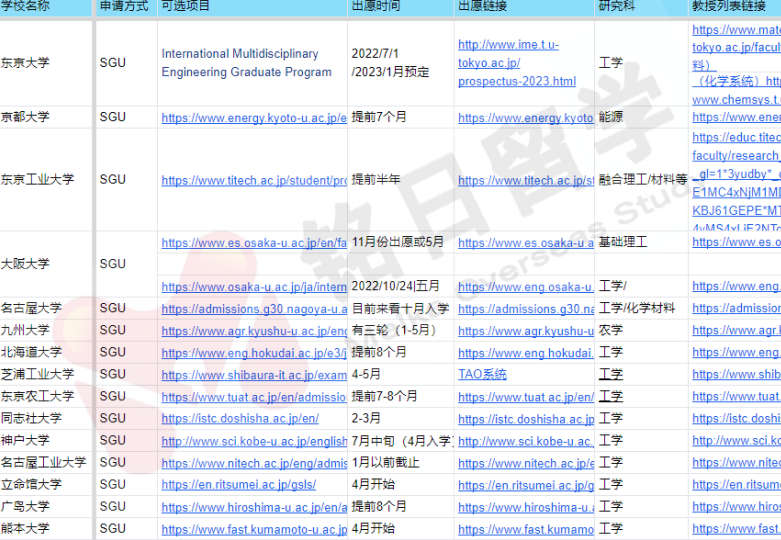Image resolution: width=781 pixels, height=540 pixels.
Task: Select the International Multidisciplinary Engineering Graduate Program cell
Action: [x=246, y=62]
